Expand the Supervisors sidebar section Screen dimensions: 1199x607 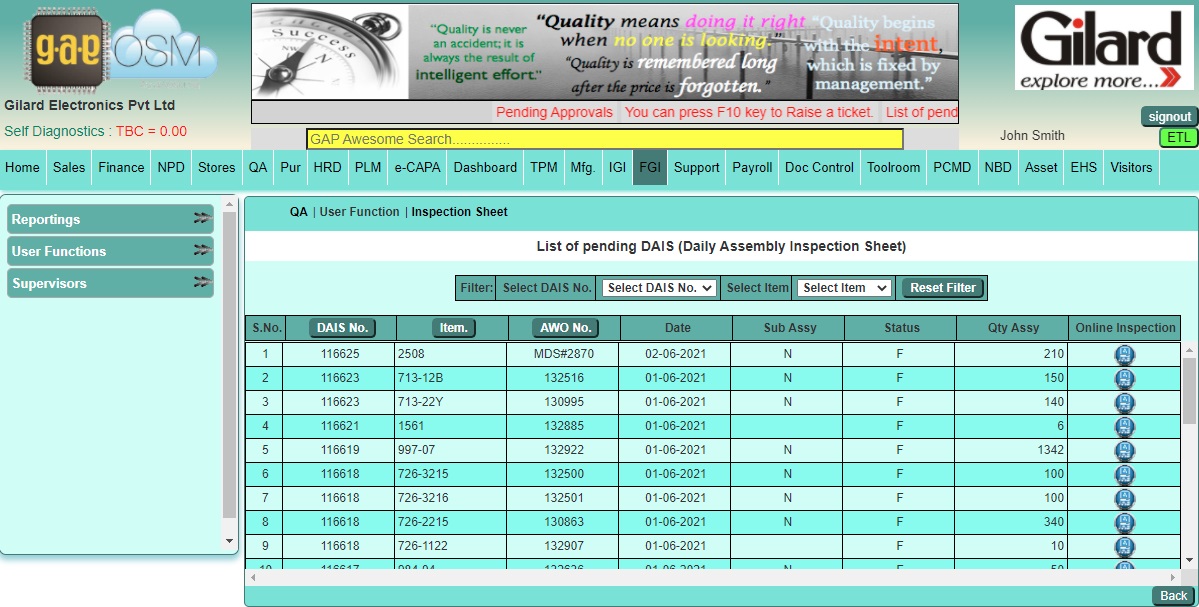pos(110,284)
